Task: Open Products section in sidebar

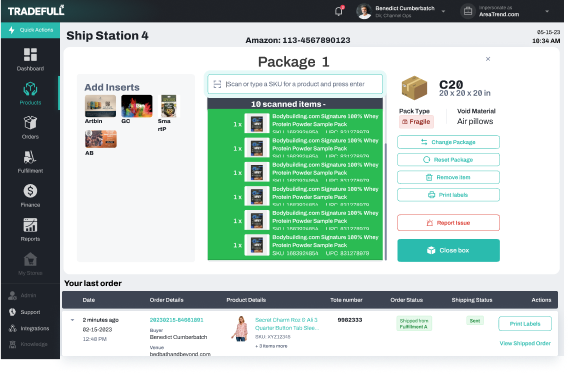Action: [x=30, y=94]
